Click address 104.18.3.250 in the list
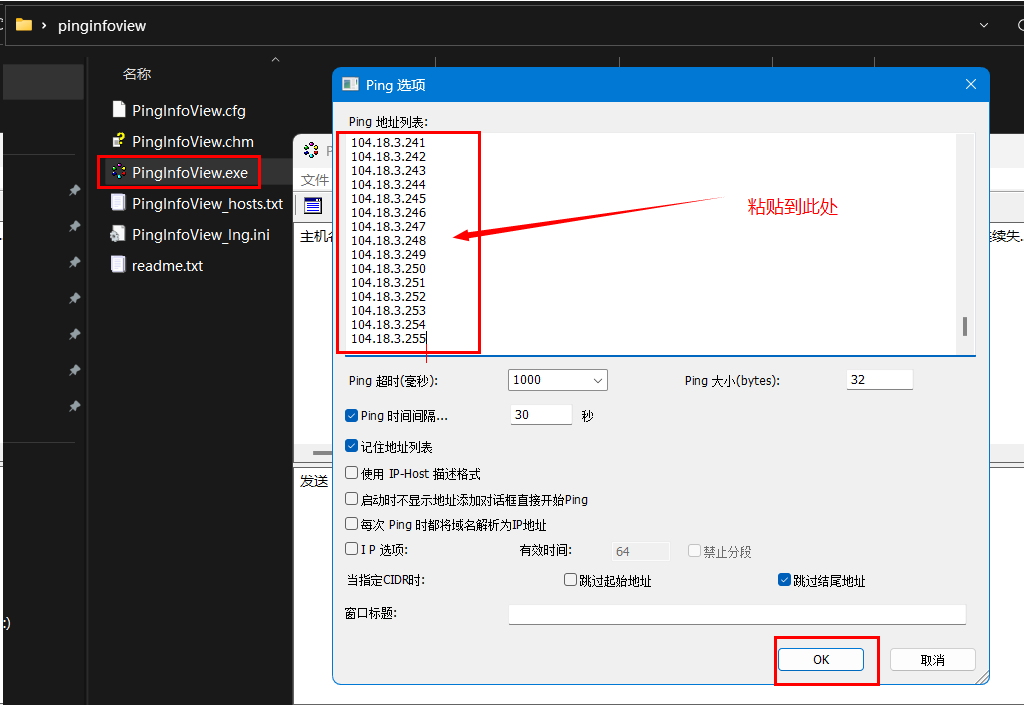1024x705 pixels. tap(388, 268)
